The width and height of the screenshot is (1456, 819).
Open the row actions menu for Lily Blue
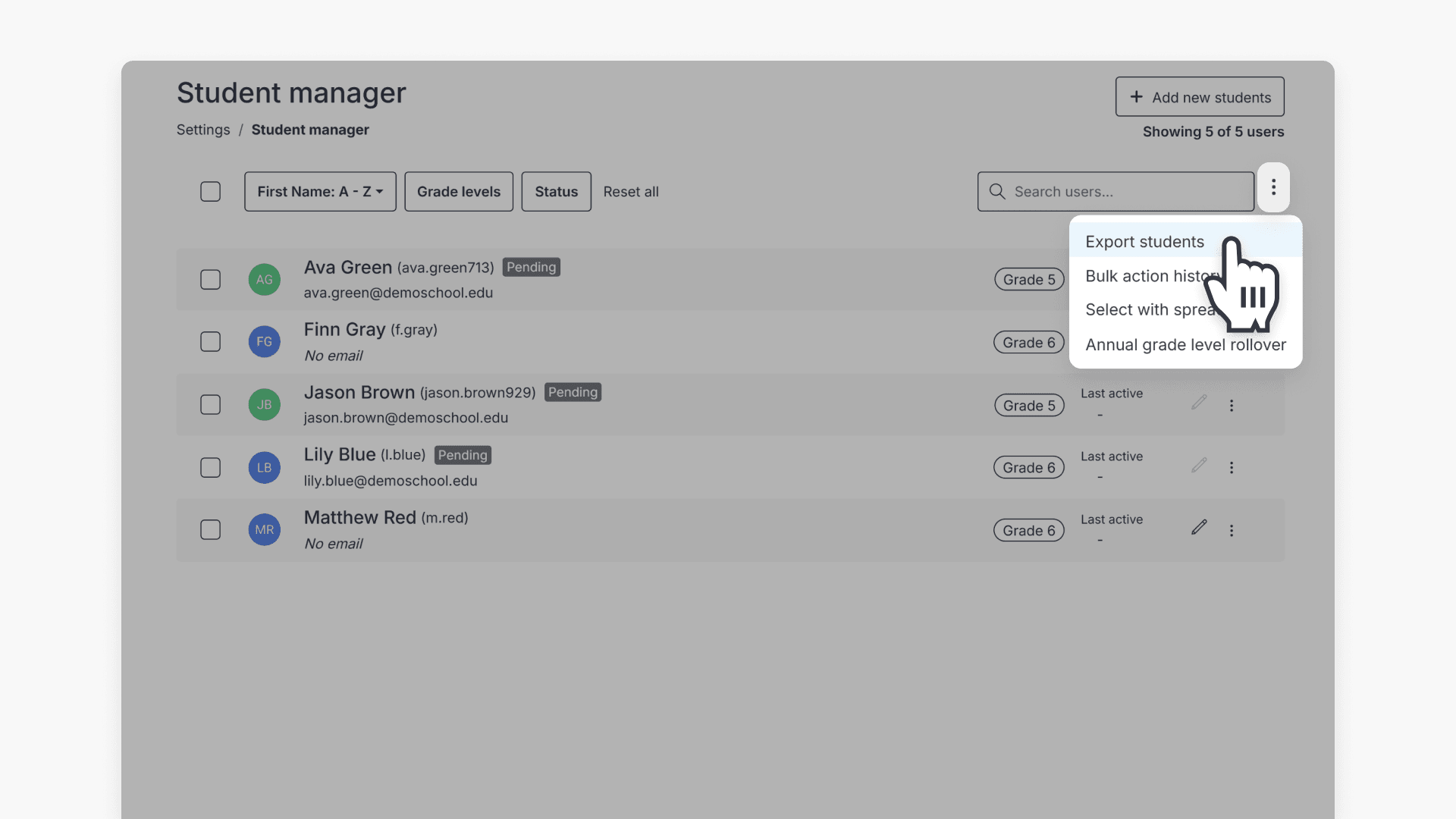1232,467
